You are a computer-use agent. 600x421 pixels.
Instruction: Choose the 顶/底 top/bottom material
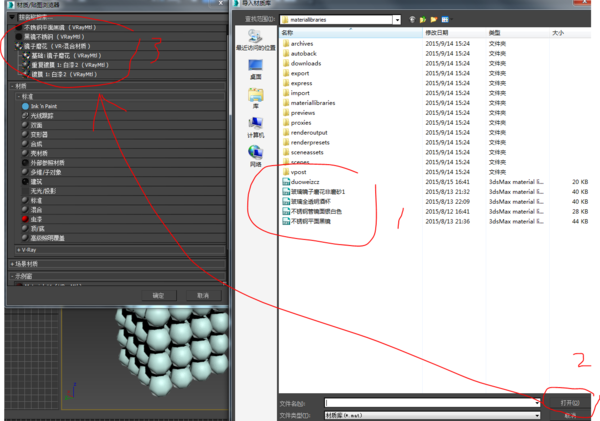33,228
